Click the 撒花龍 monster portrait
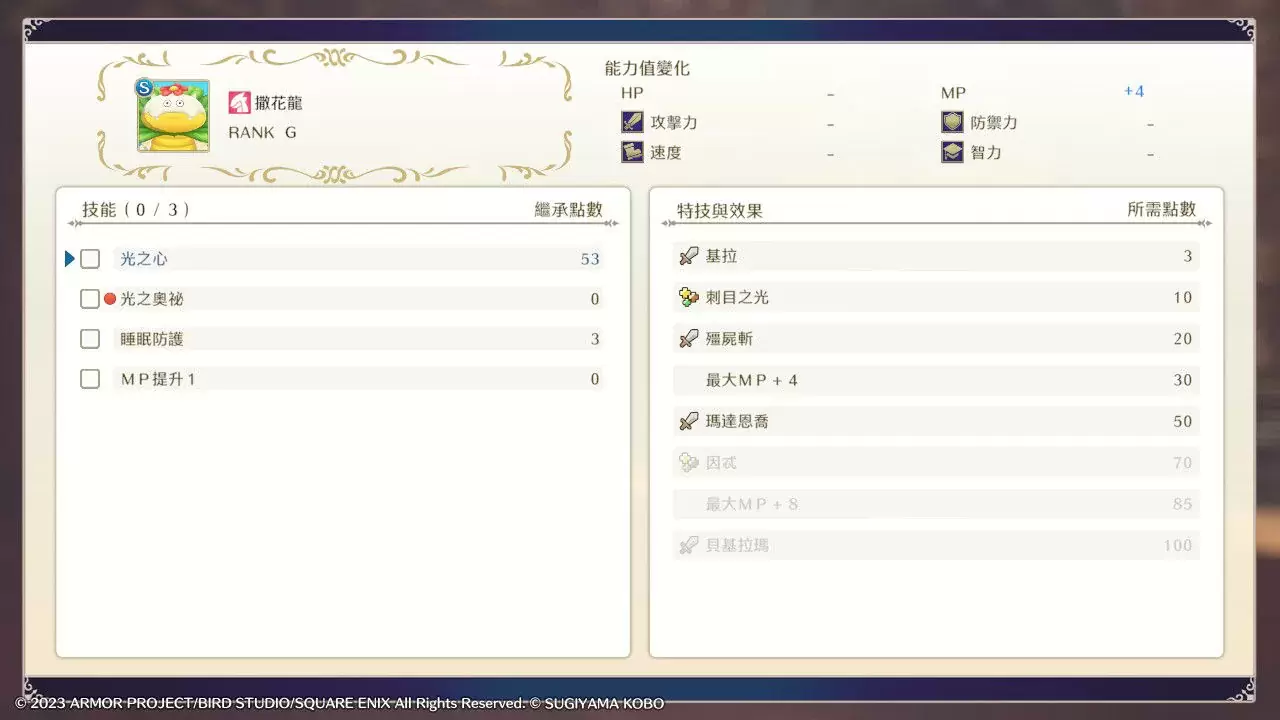 [173, 116]
